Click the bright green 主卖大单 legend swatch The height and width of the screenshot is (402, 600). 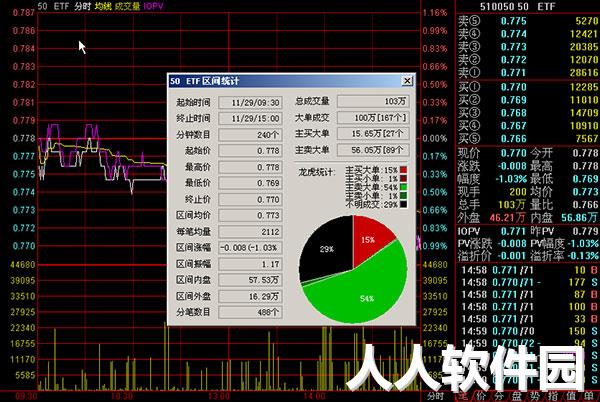pyautogui.click(x=403, y=187)
